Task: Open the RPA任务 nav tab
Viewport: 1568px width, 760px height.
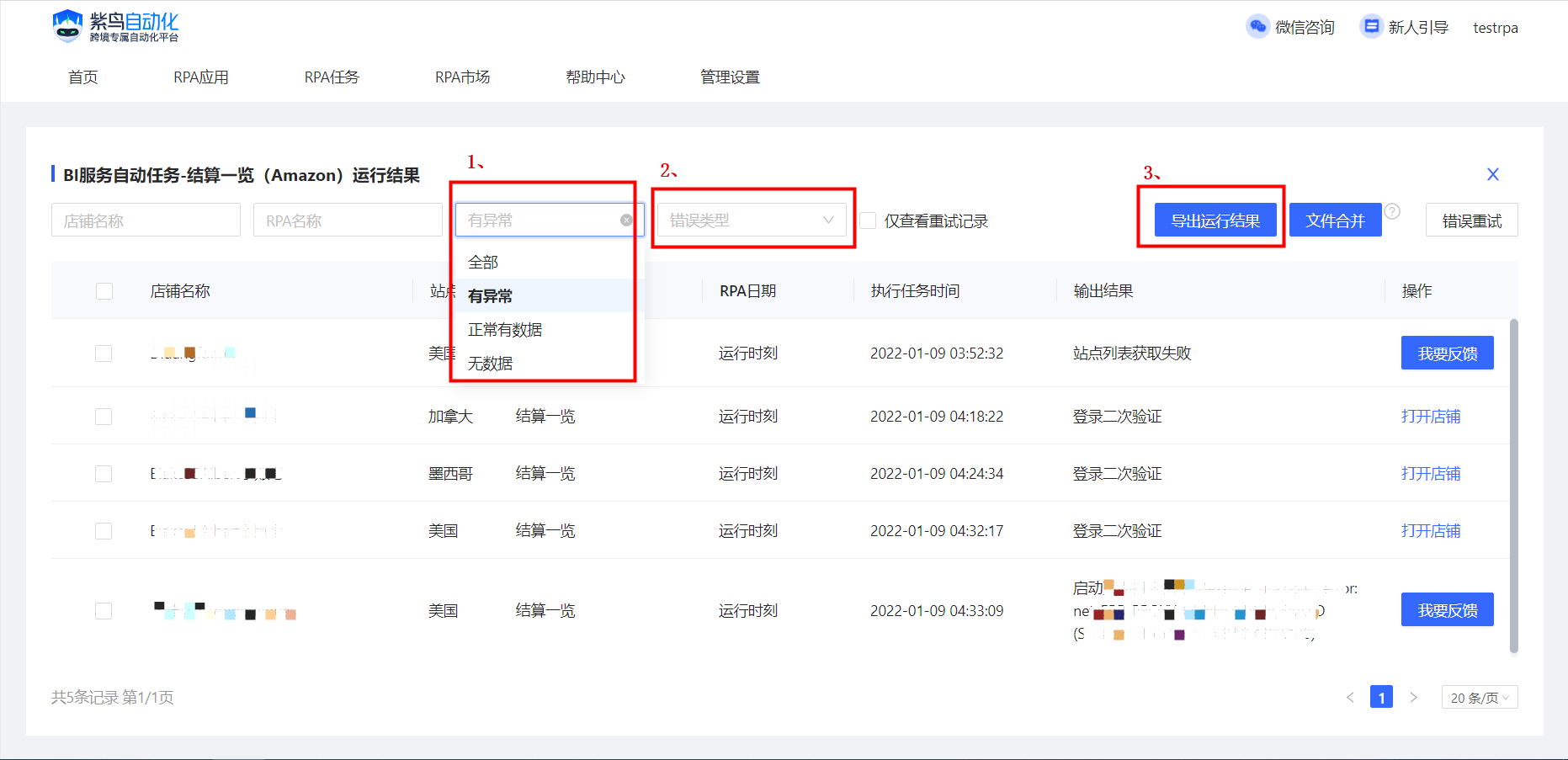Action: click(x=332, y=77)
